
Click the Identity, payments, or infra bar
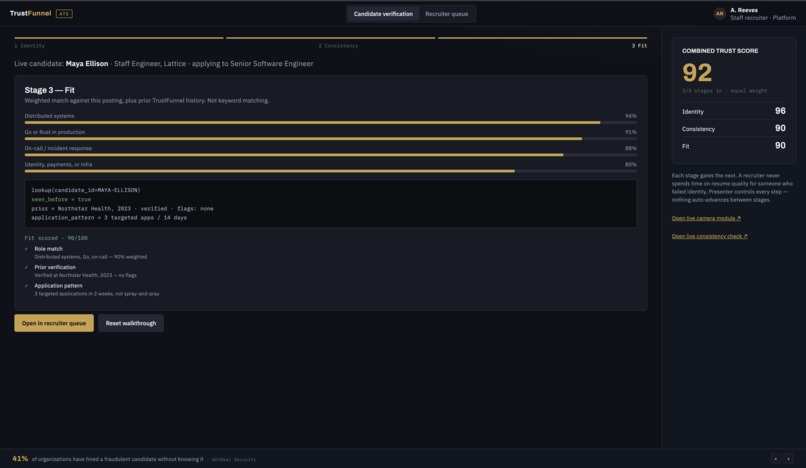[331, 171]
